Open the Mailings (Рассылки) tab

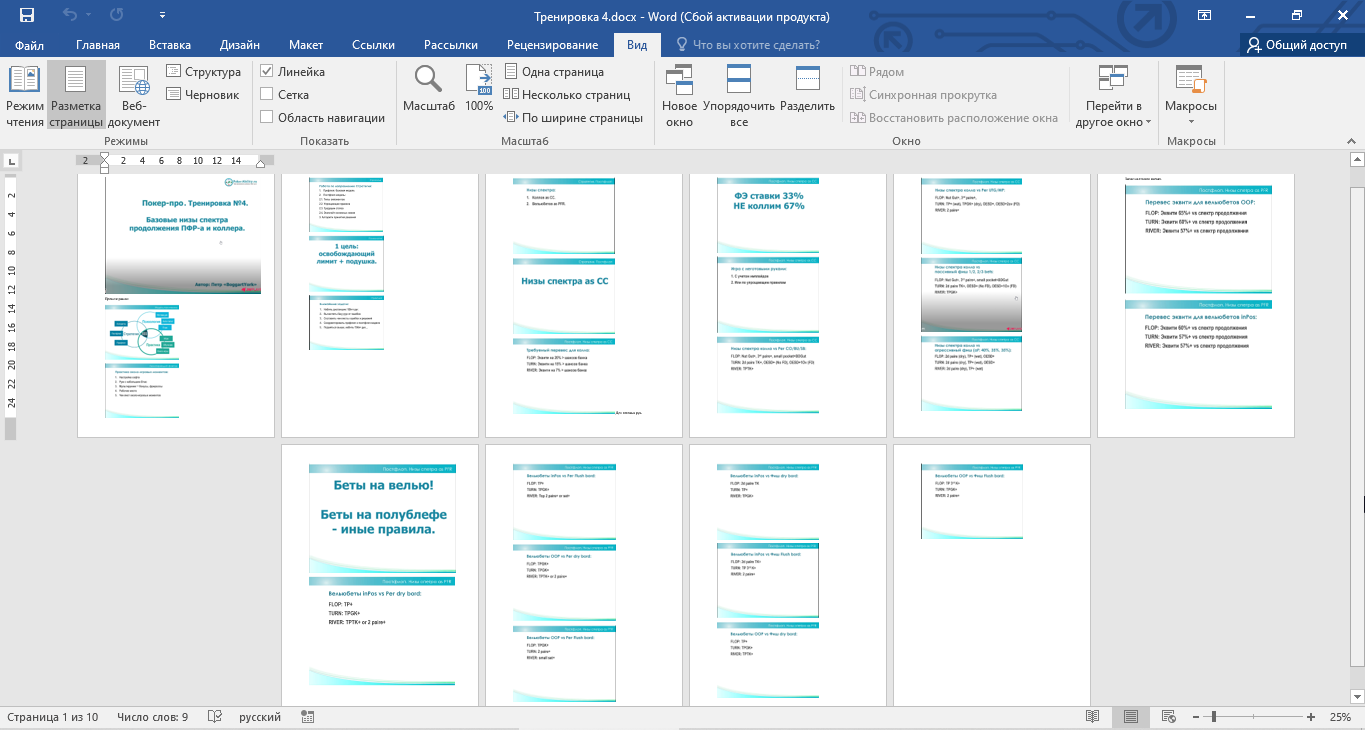pyautogui.click(x=451, y=45)
